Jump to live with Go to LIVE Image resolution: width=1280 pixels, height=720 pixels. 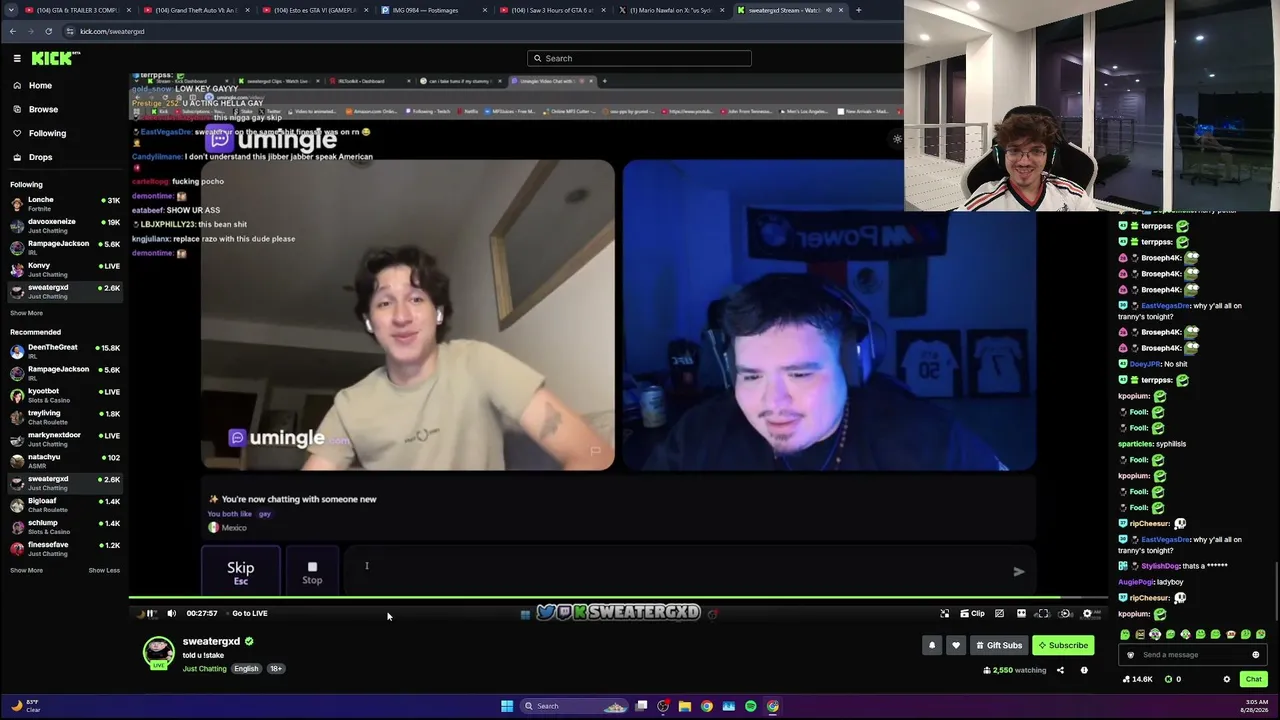tap(250, 613)
